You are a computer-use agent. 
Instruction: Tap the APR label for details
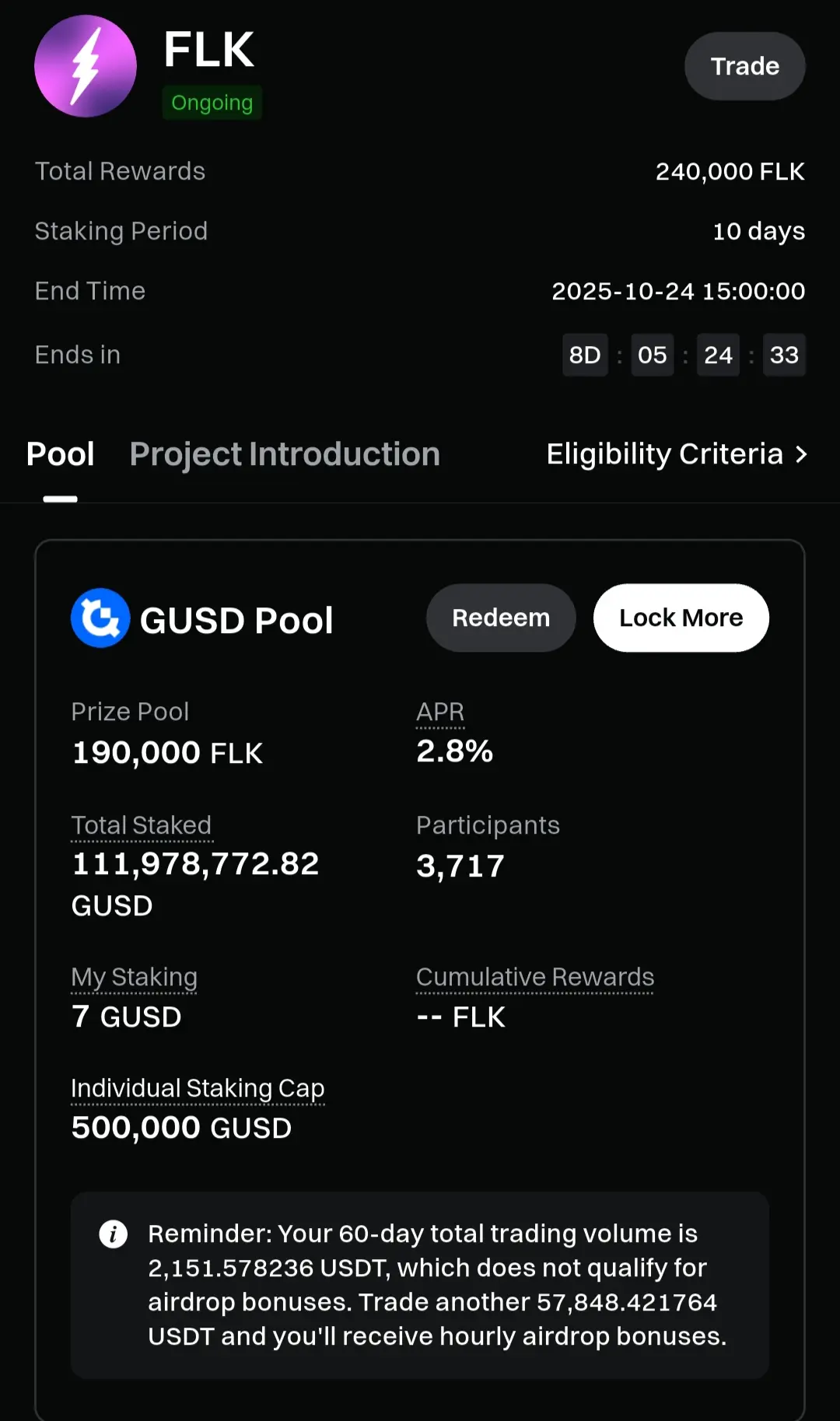(440, 712)
